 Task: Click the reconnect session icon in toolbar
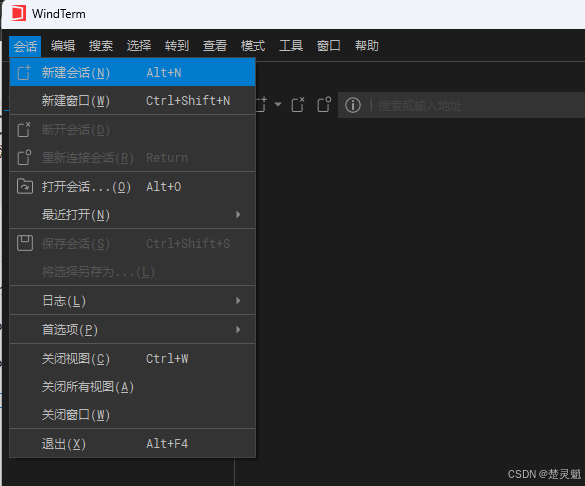point(324,105)
